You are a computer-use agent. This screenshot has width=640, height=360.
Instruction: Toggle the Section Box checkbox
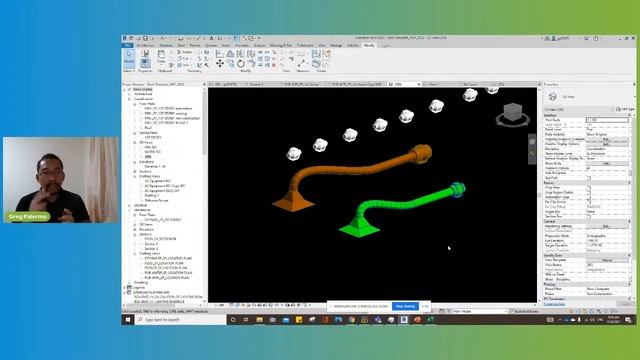pos(589,216)
